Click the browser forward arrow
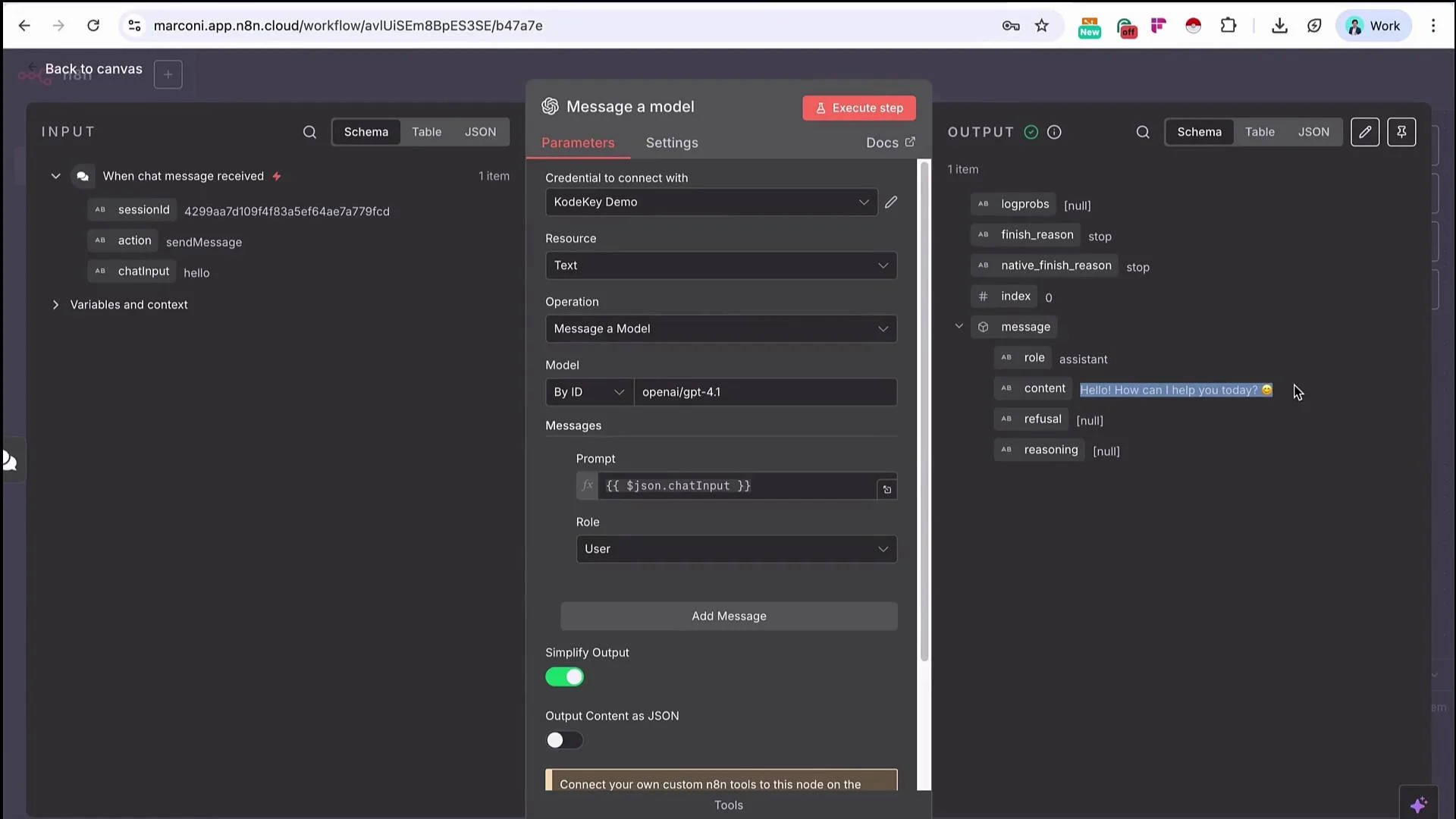This screenshot has width=1456, height=819. pos(58,26)
